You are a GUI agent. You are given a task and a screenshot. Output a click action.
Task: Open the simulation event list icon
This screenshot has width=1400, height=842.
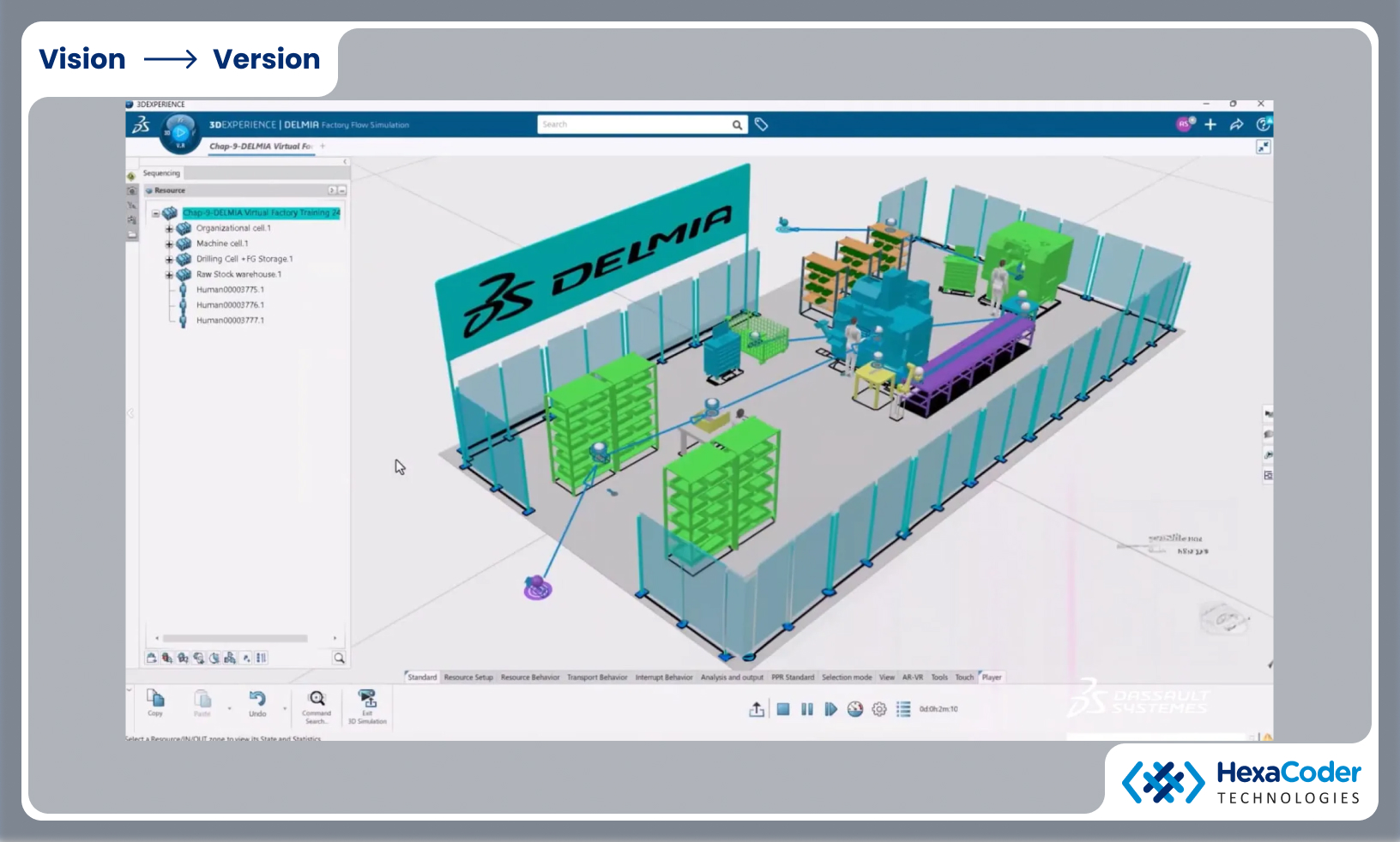coord(903,709)
